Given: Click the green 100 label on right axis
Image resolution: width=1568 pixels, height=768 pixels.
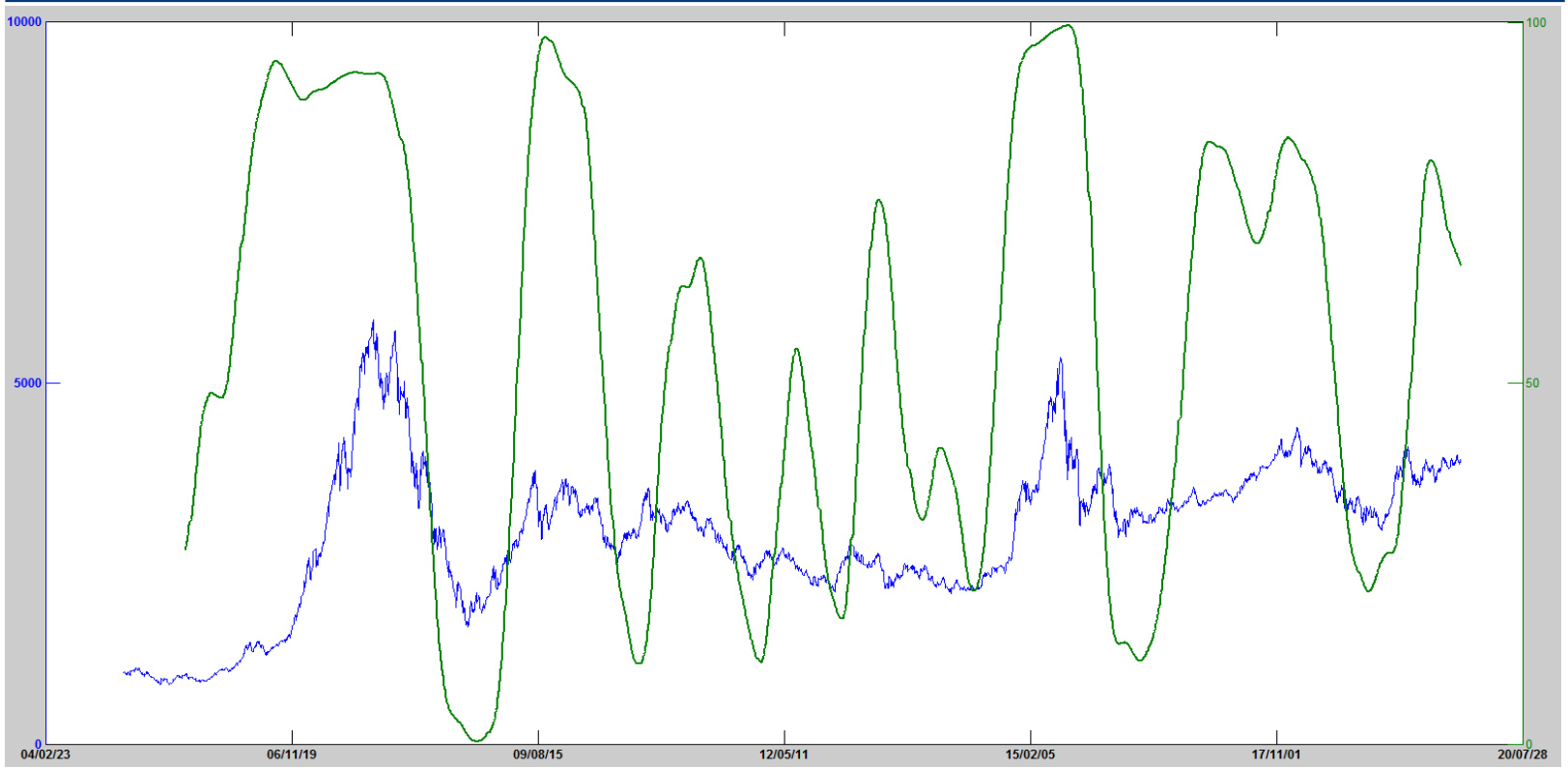Looking at the screenshot, I should pos(1535,22).
